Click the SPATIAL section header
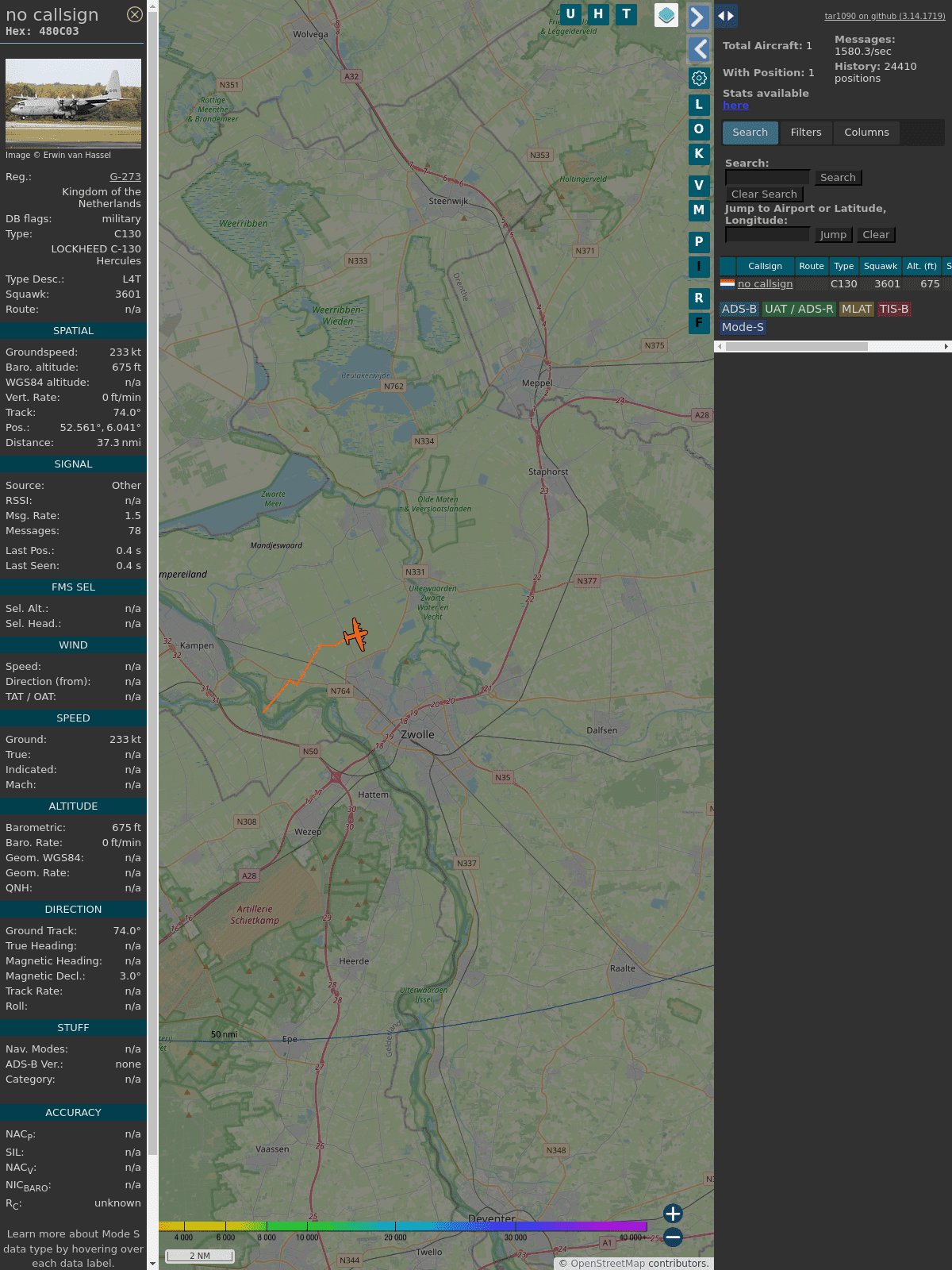952x1270 pixels. [73, 331]
